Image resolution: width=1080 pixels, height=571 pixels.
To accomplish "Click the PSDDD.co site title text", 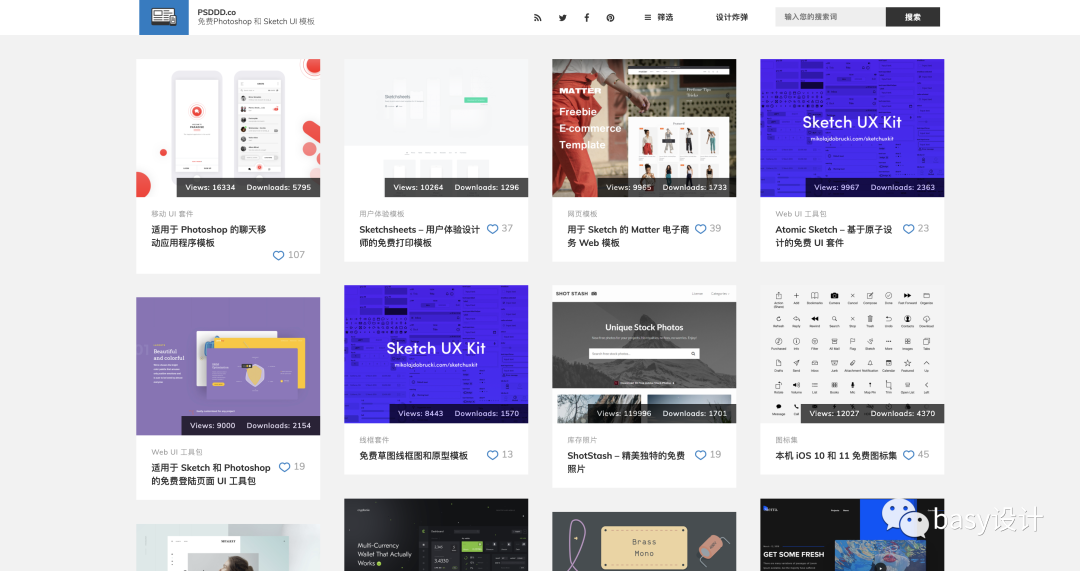I will tap(216, 12).
